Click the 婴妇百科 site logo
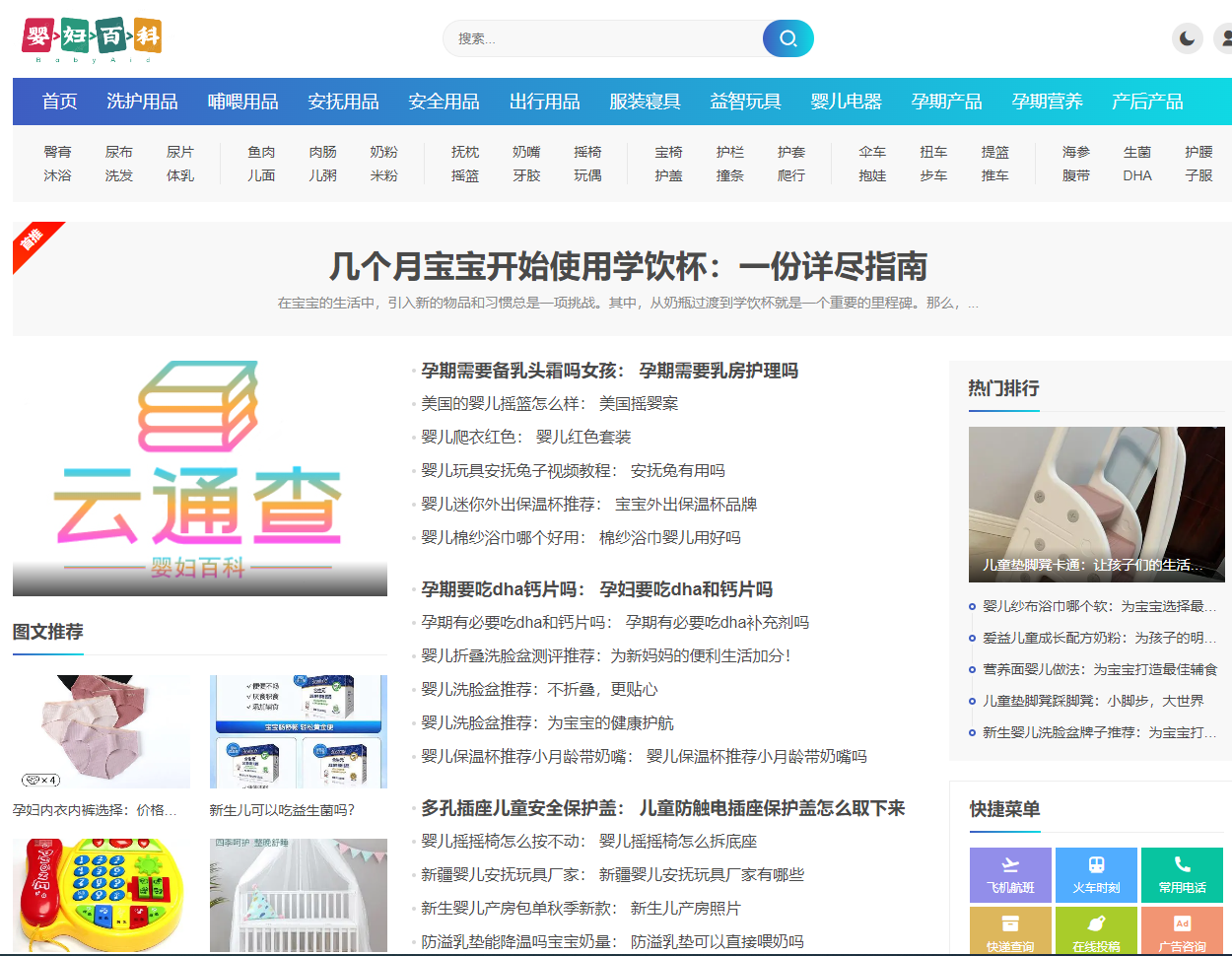1232x956 pixels. [92, 39]
